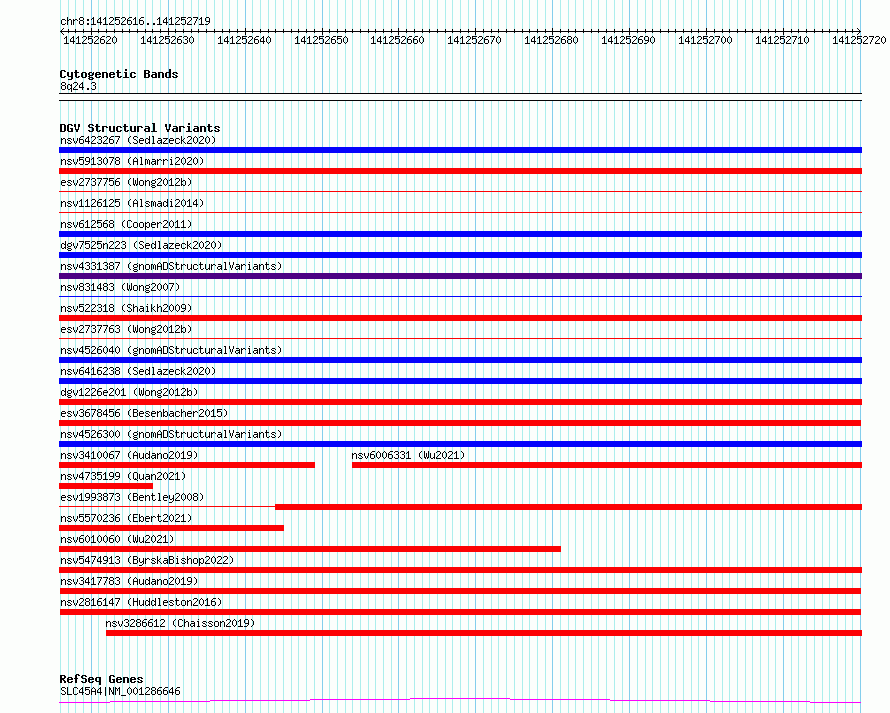Select nsv3417783 (Audano2019) label
Viewport: 890px width, 713px height.
[x=129, y=581]
